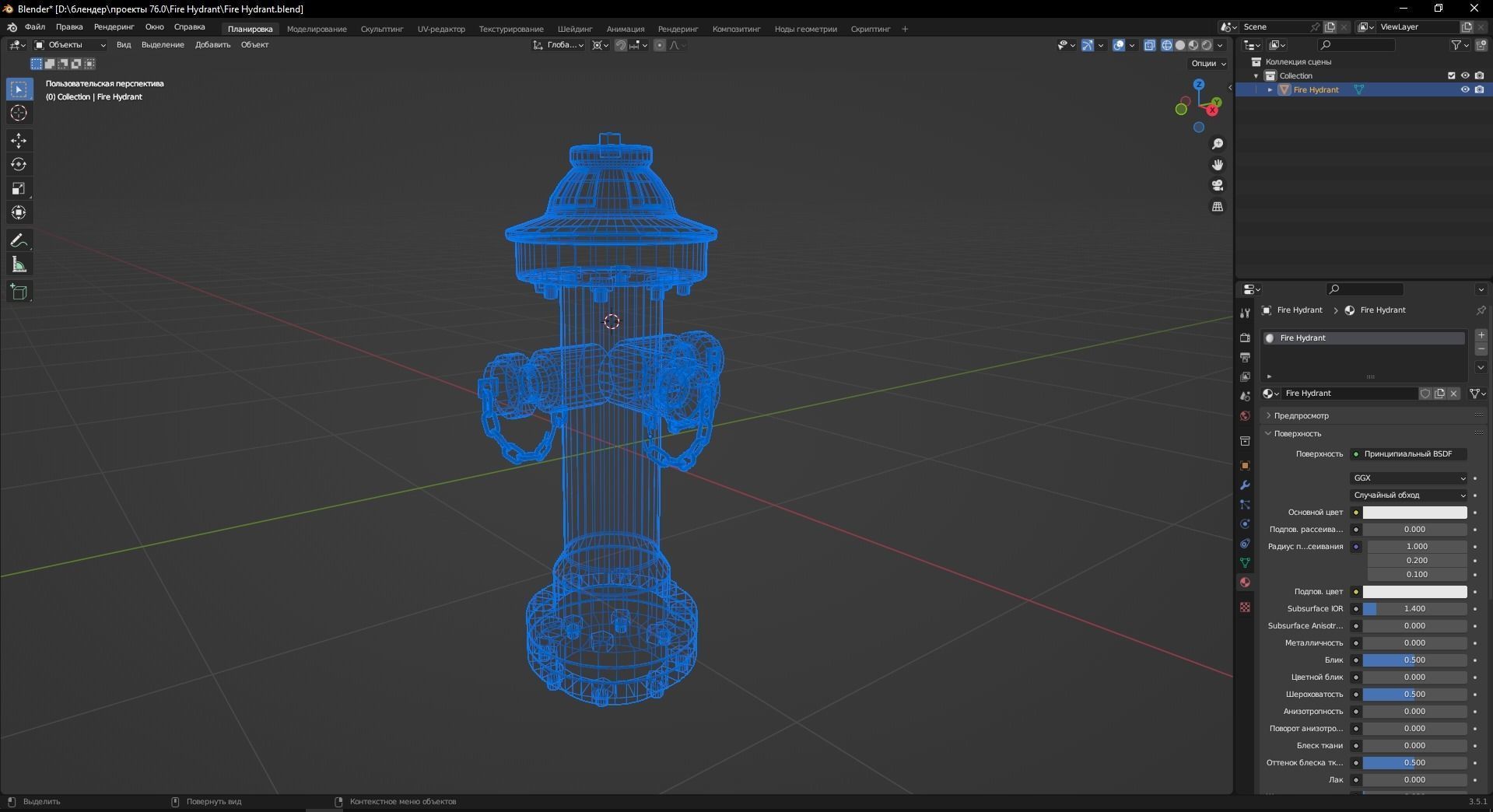Toggle the snapping magnet button
The height and width of the screenshot is (812, 1493).
click(621, 45)
